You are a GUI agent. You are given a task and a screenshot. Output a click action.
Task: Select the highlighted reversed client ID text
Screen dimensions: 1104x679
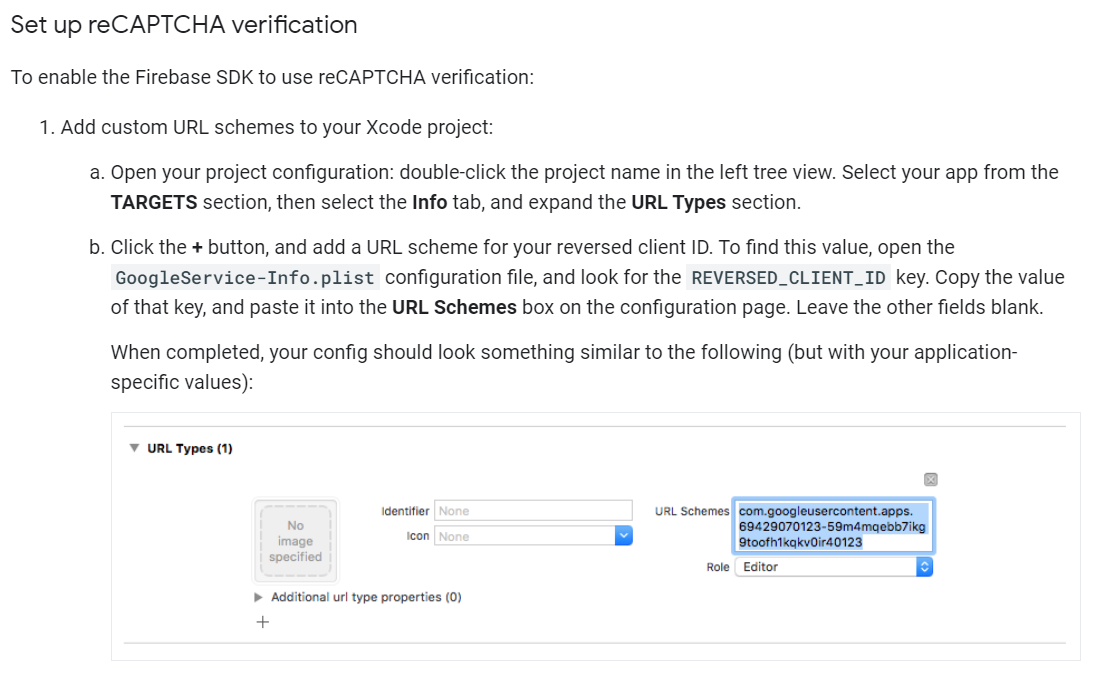click(x=833, y=524)
